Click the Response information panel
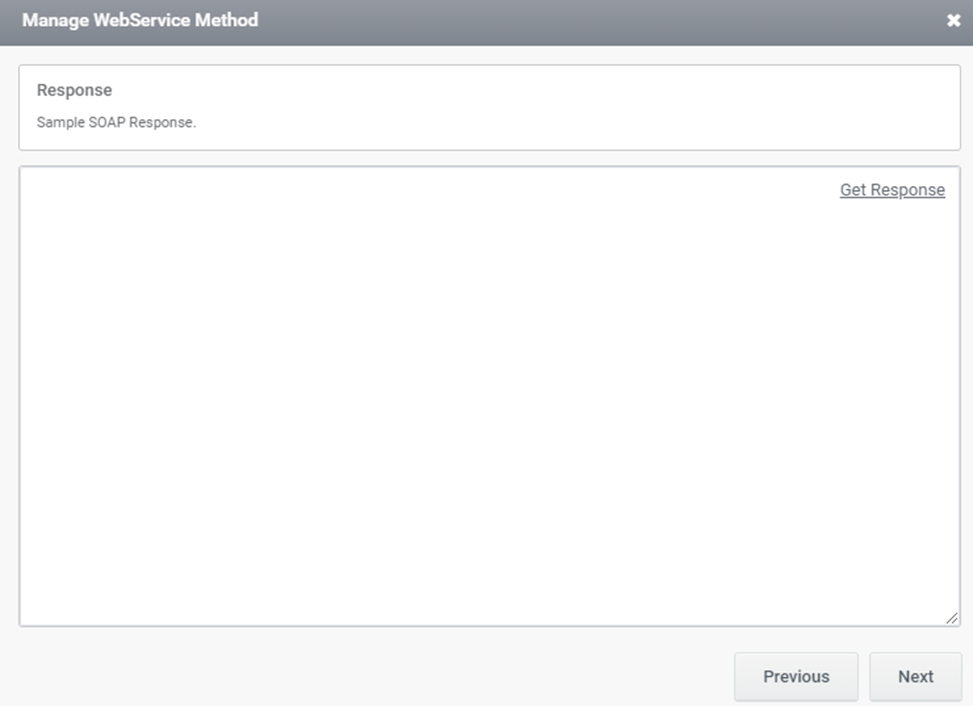The width and height of the screenshot is (973, 706). (490, 107)
